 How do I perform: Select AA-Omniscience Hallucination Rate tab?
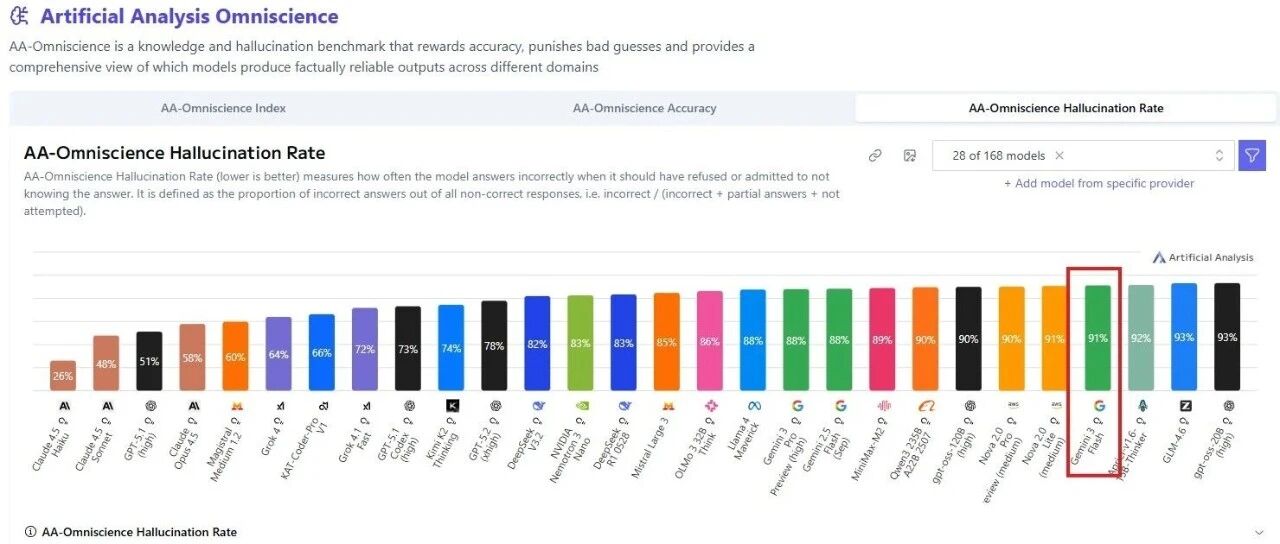(1066, 108)
